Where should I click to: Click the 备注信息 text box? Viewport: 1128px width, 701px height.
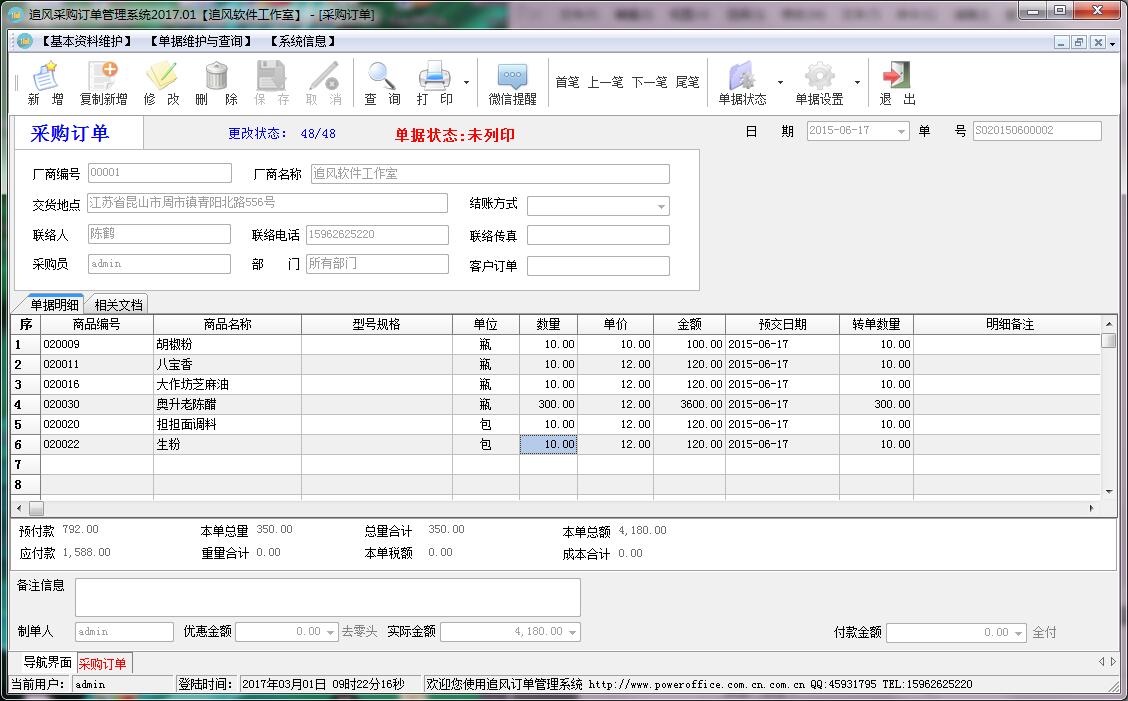[327, 597]
